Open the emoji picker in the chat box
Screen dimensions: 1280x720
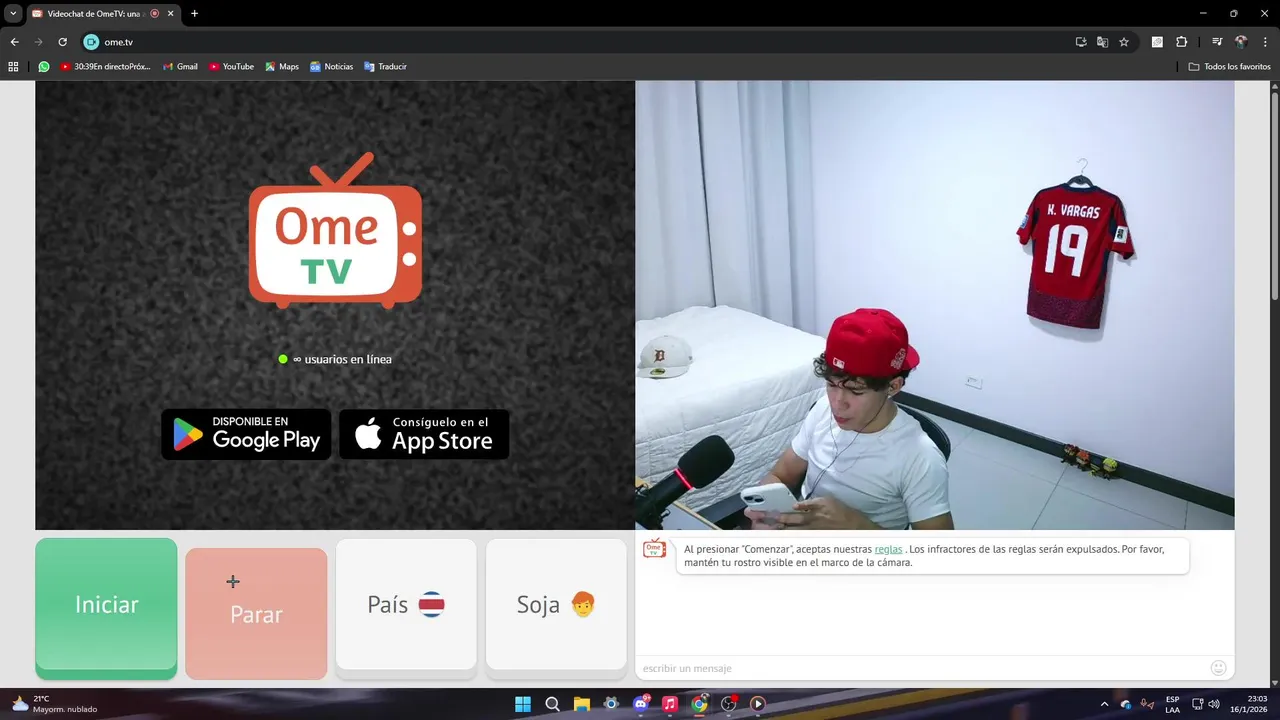pos(1218,668)
